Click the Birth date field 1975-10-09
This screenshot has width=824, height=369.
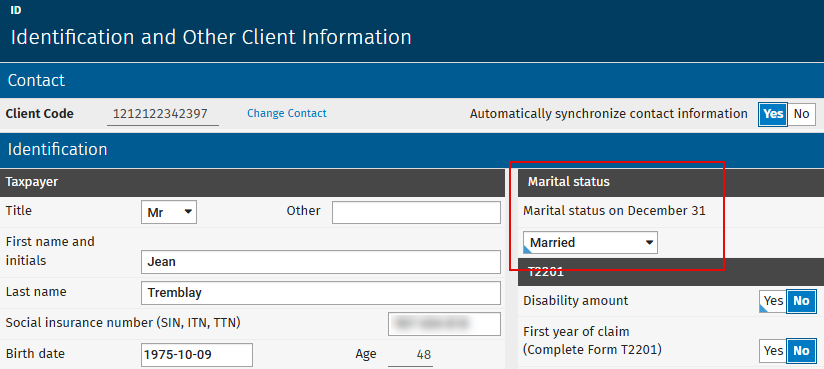pos(197,355)
